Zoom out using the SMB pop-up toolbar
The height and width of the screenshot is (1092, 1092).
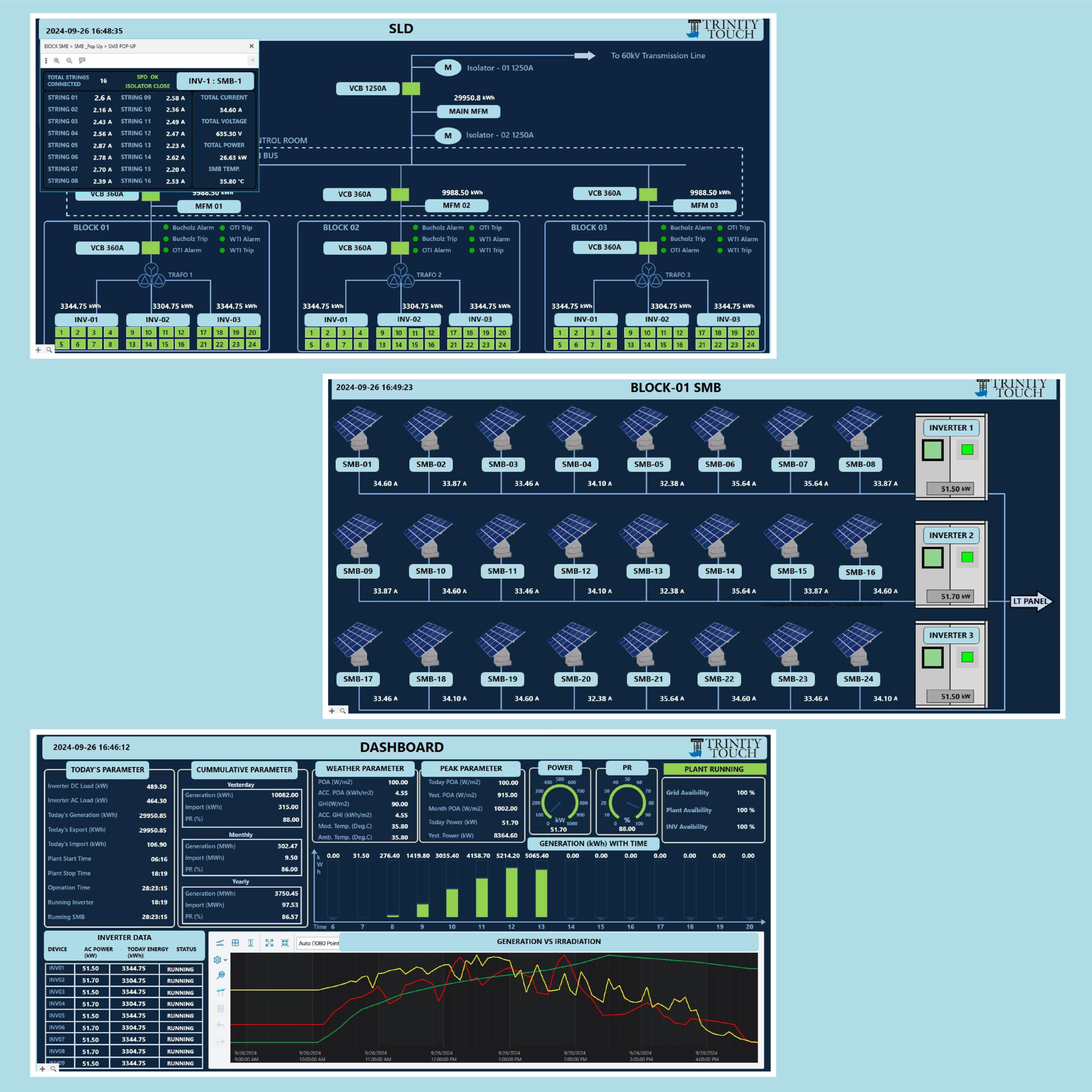point(69,61)
